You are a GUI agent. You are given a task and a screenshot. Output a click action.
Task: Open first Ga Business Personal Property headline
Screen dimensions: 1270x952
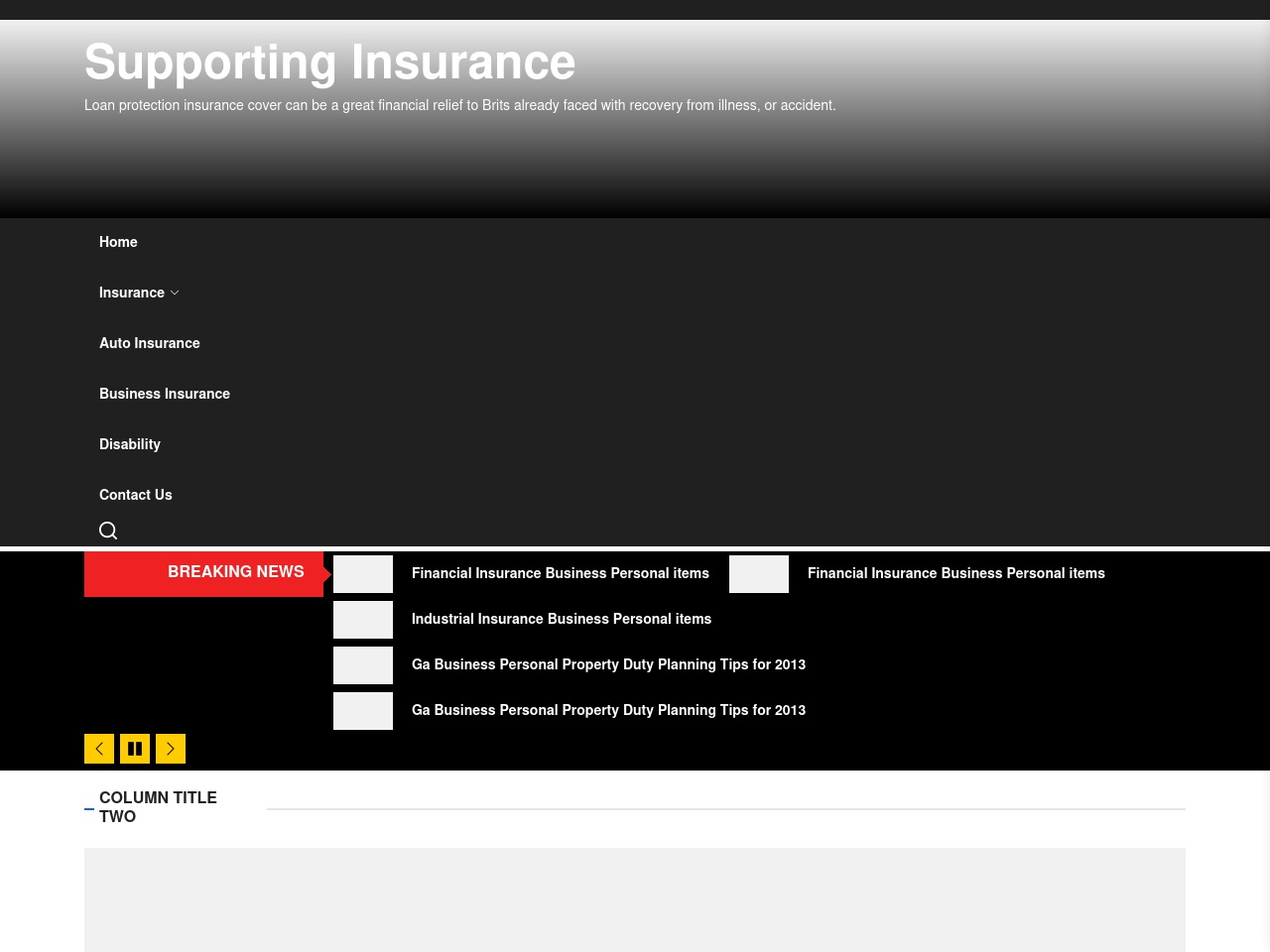(608, 664)
